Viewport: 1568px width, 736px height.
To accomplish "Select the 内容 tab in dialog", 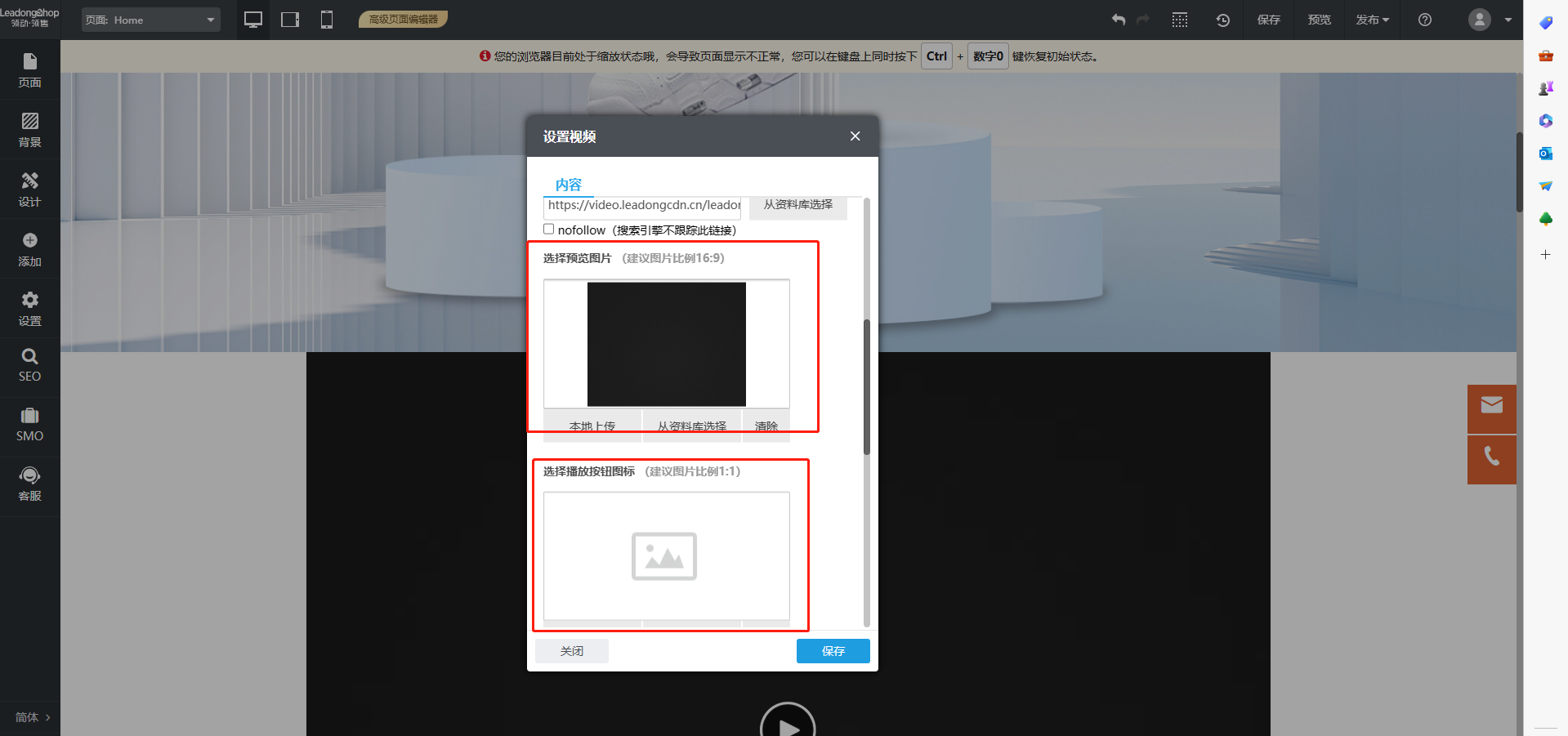I will pos(568,185).
